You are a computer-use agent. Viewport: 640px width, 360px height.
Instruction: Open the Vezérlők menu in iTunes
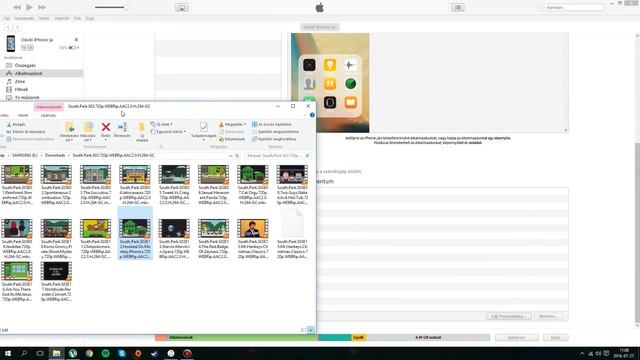62,18
